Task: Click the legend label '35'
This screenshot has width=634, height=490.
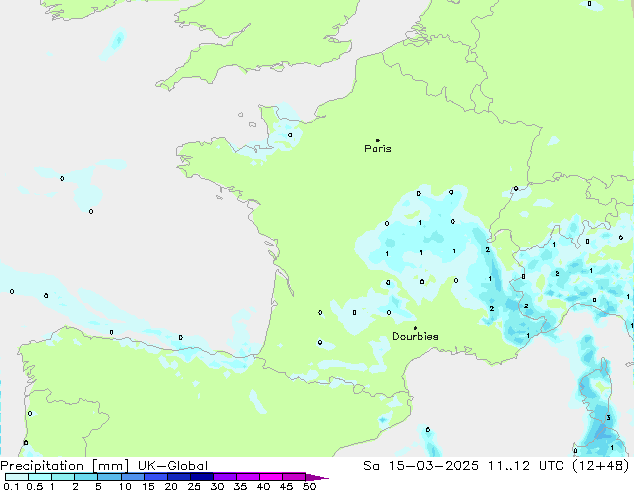Action: tap(240, 486)
